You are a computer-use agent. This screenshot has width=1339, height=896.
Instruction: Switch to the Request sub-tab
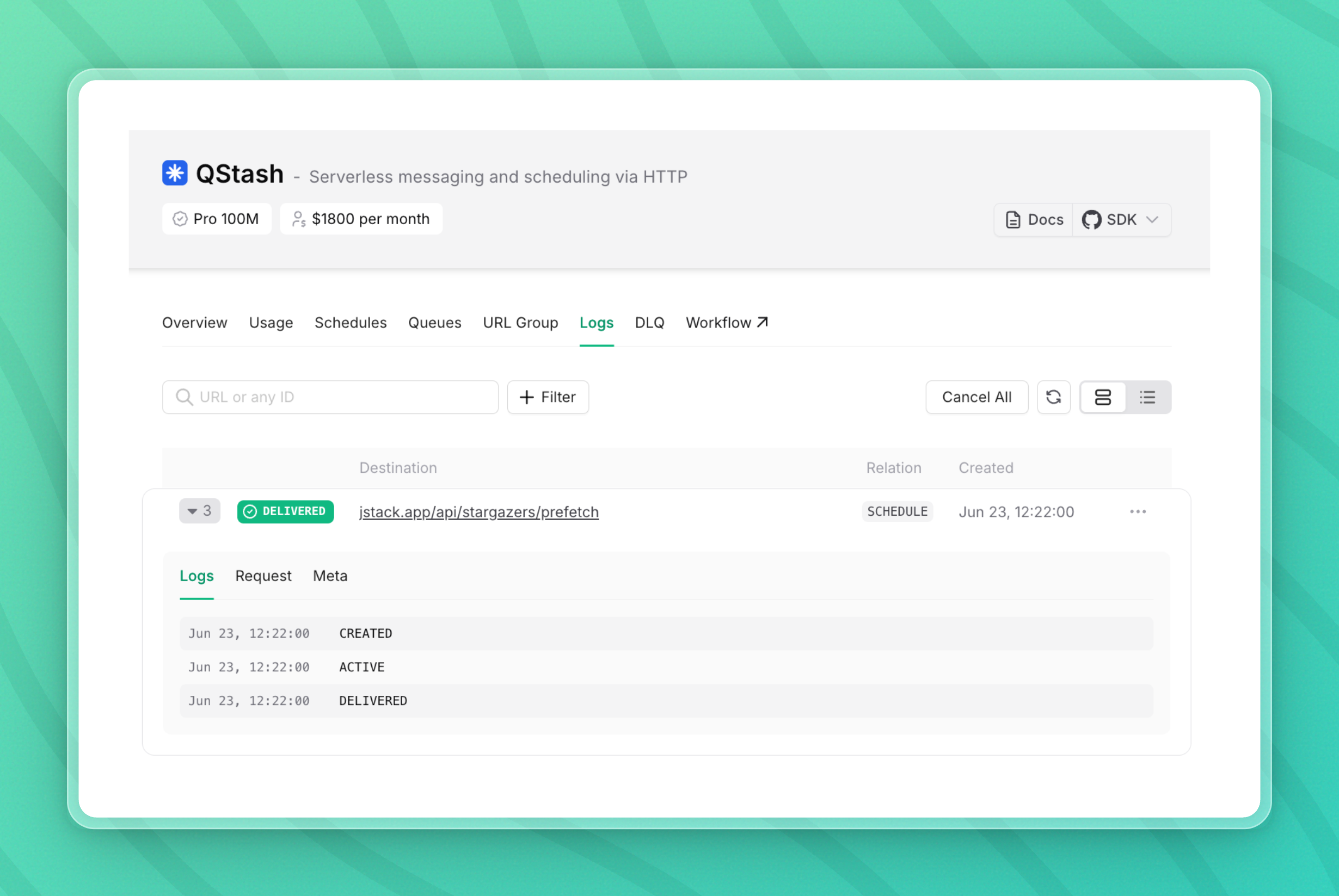tap(263, 576)
